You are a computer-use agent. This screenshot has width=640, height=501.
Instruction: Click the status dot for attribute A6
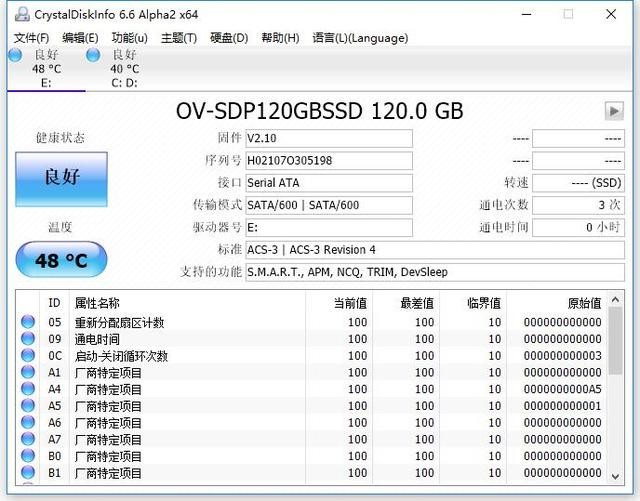[28, 422]
